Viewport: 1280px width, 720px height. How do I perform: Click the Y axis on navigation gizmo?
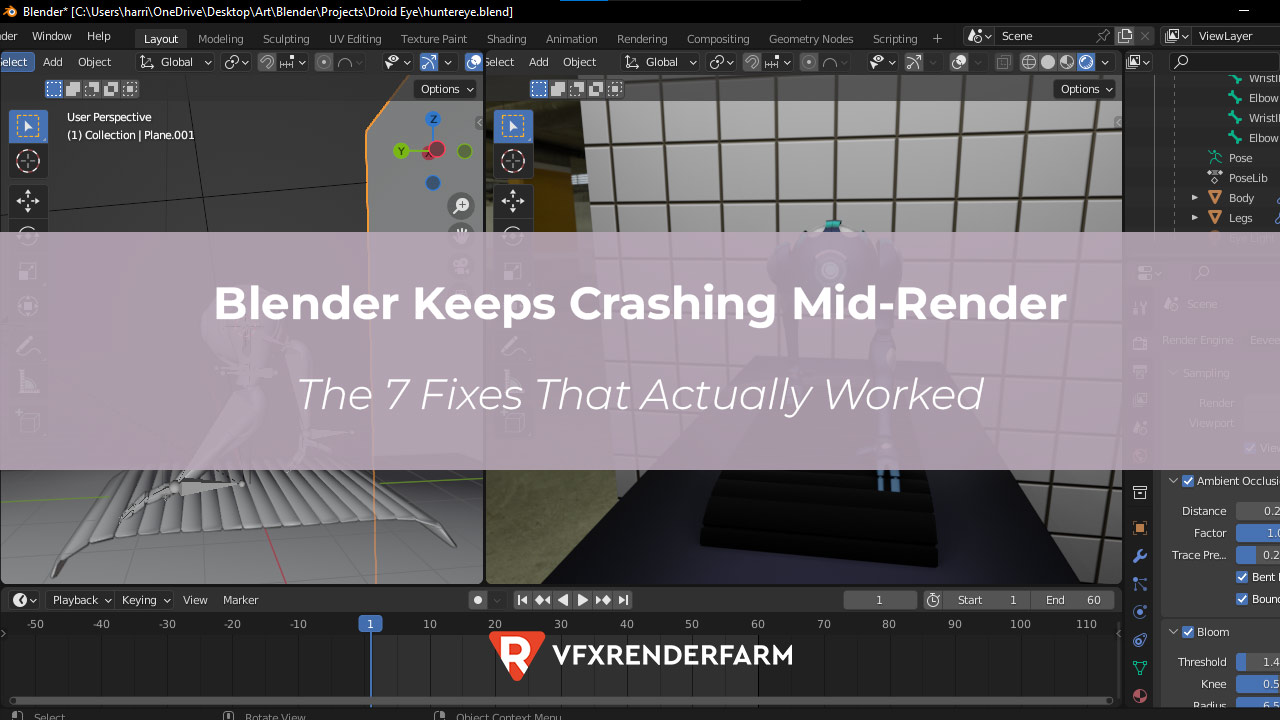(x=401, y=152)
